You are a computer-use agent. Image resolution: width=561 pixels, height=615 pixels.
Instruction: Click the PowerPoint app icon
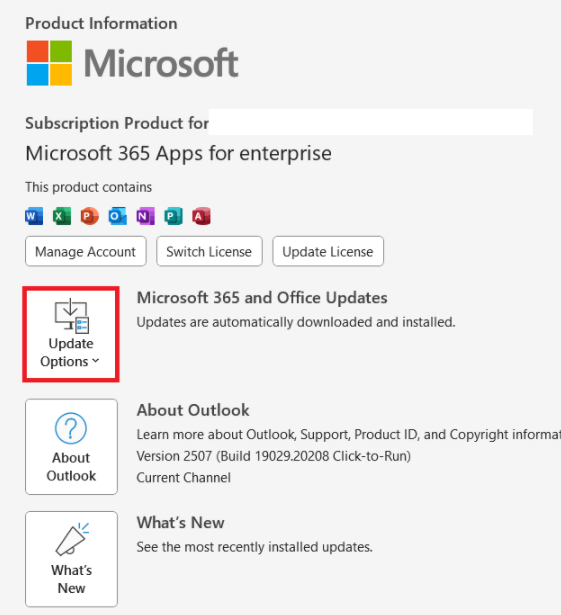point(90,216)
